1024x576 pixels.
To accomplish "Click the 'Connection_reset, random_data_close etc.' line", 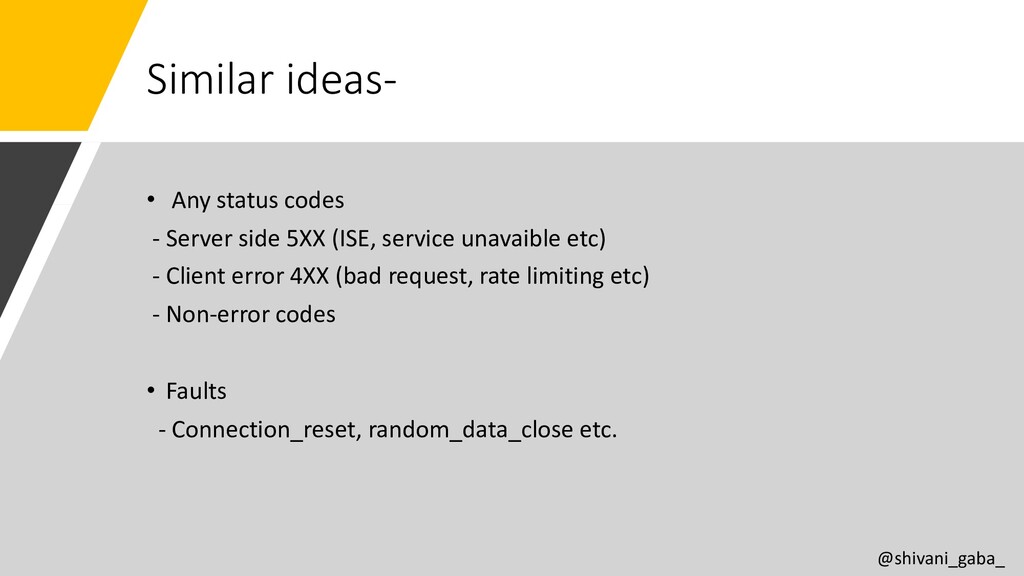I will pos(387,430).
